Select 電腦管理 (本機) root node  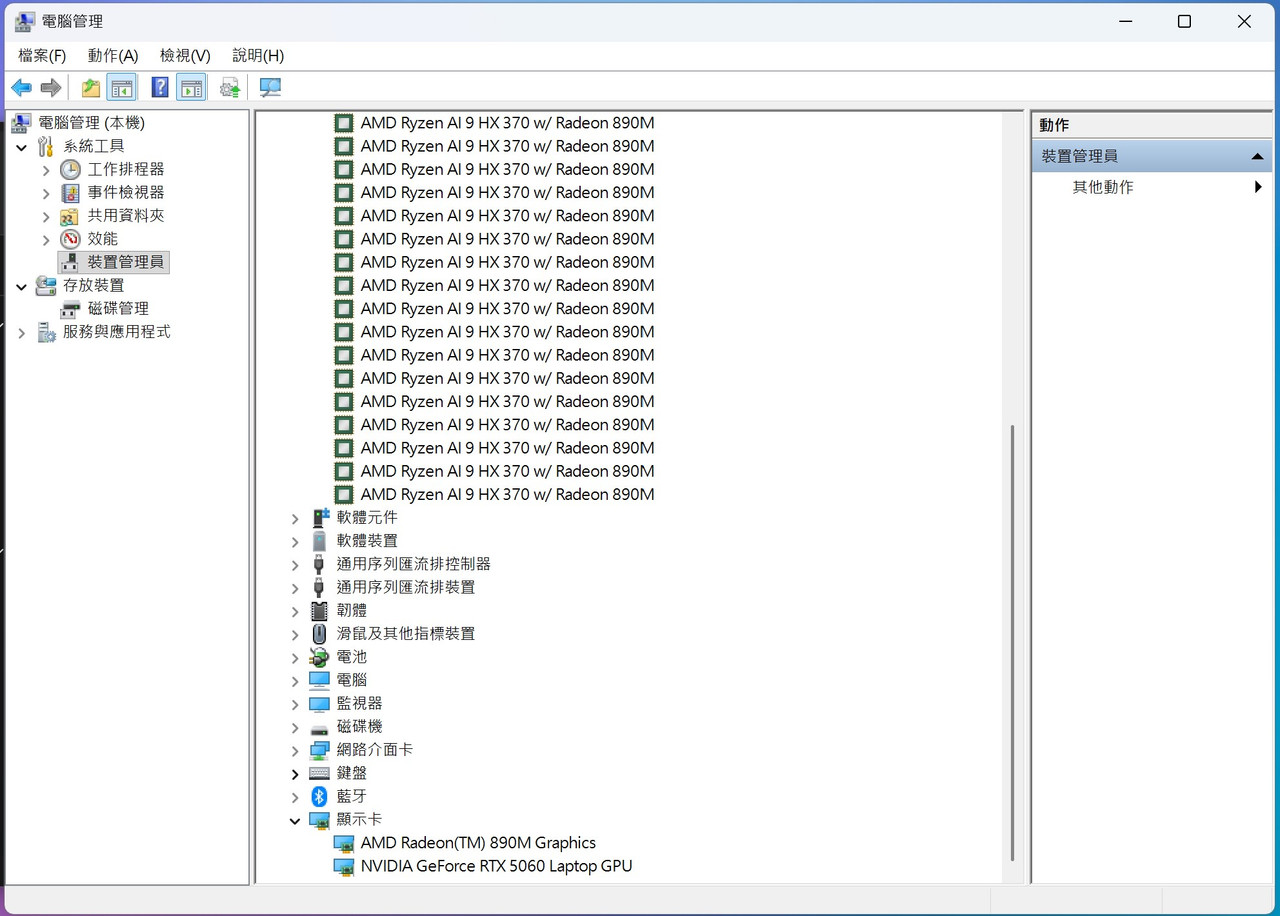click(91, 123)
